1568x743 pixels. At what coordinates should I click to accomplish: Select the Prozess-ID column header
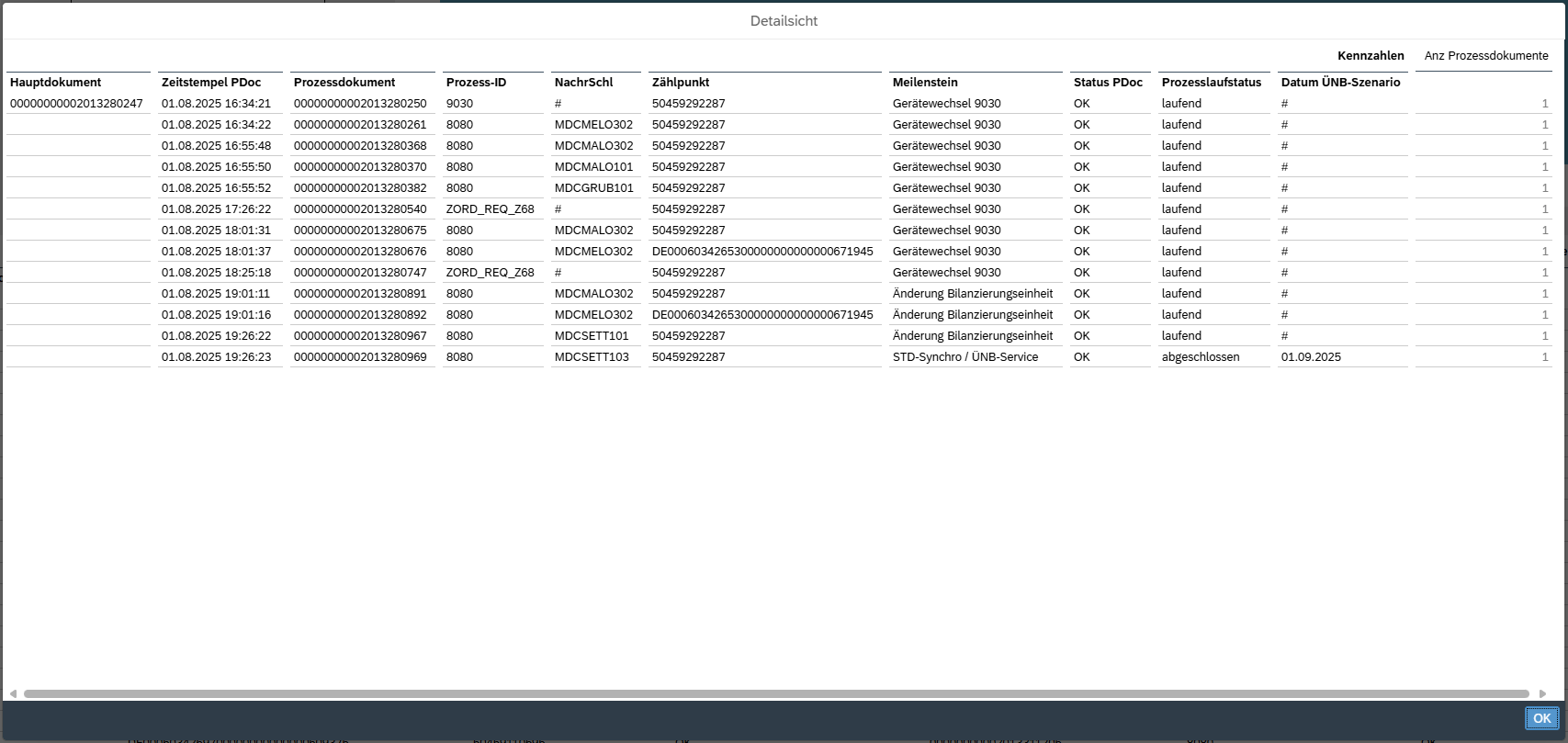[476, 83]
